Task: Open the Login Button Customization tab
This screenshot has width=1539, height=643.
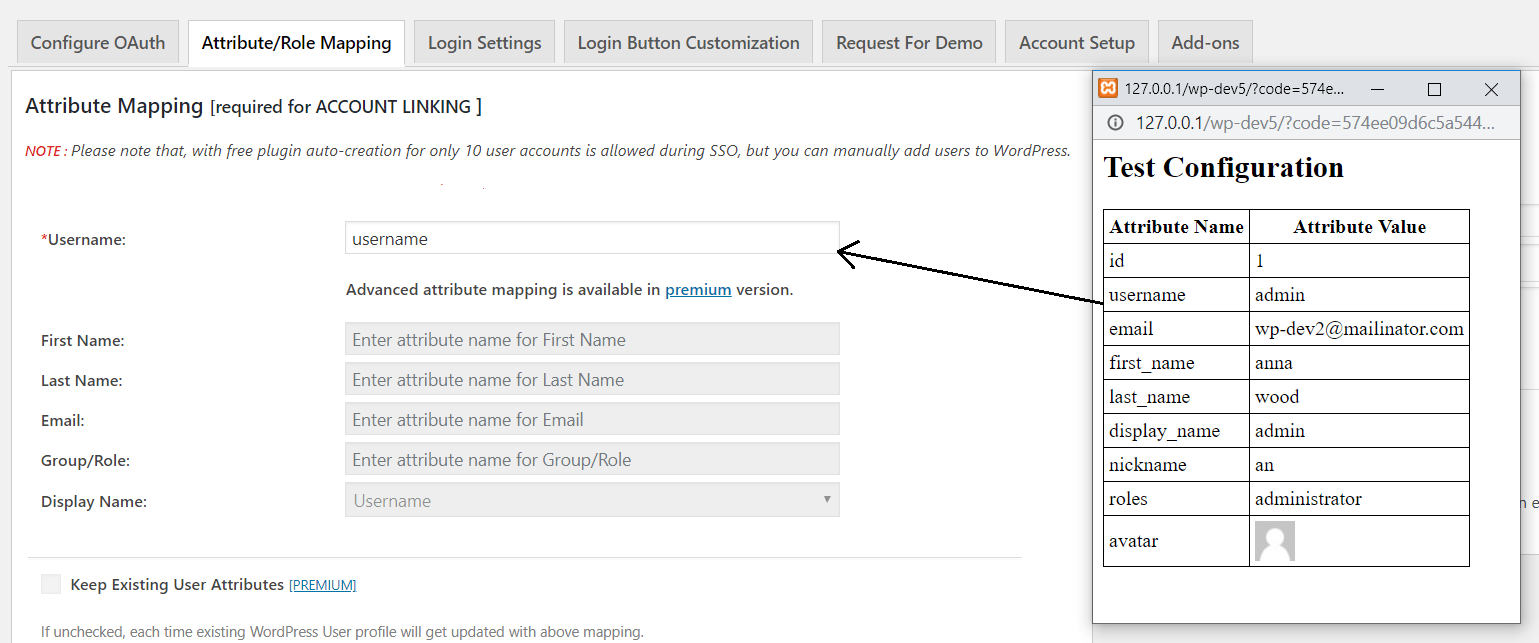Action: click(x=688, y=43)
